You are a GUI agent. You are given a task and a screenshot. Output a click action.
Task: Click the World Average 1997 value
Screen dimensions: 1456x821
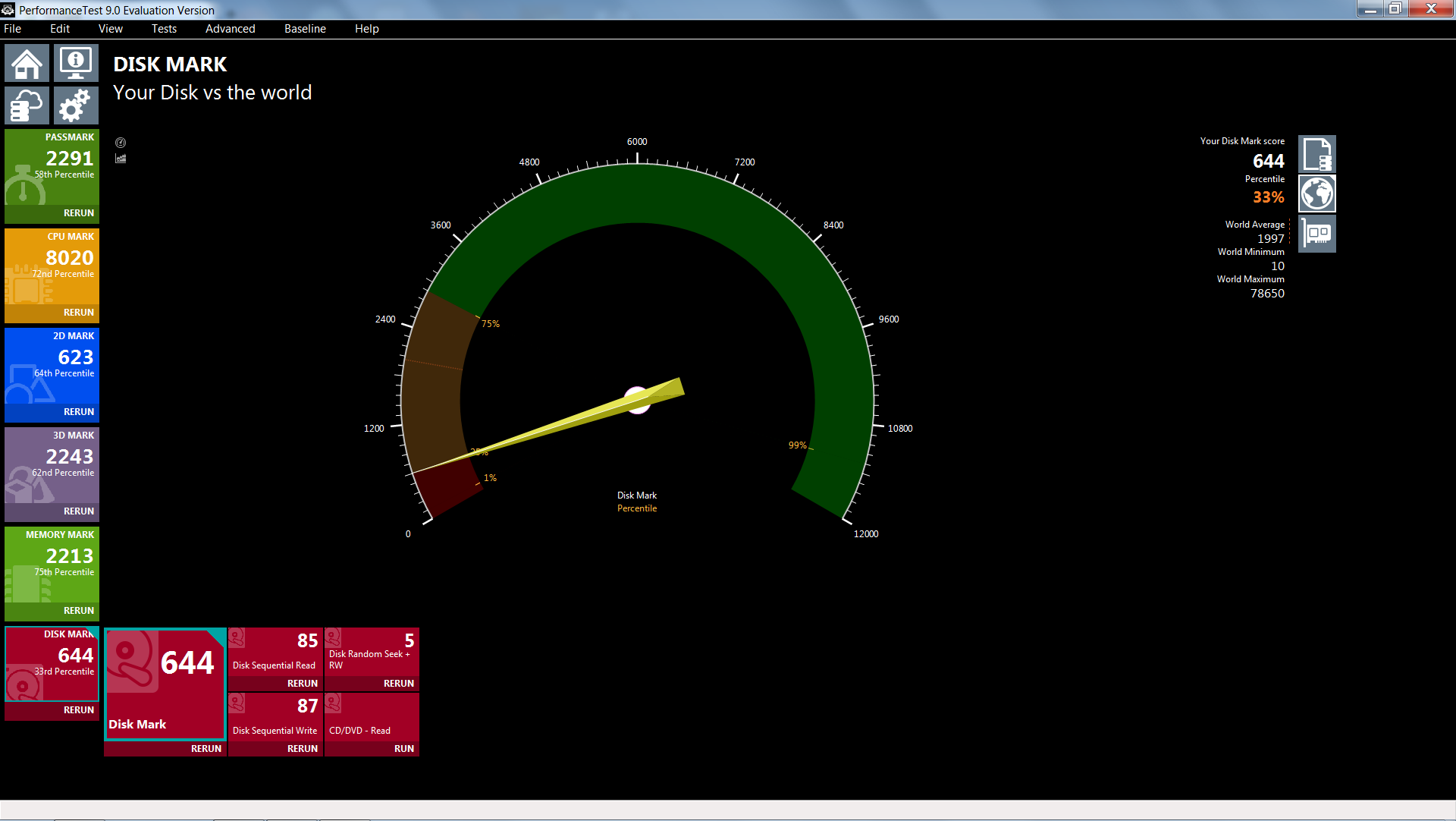point(1270,239)
